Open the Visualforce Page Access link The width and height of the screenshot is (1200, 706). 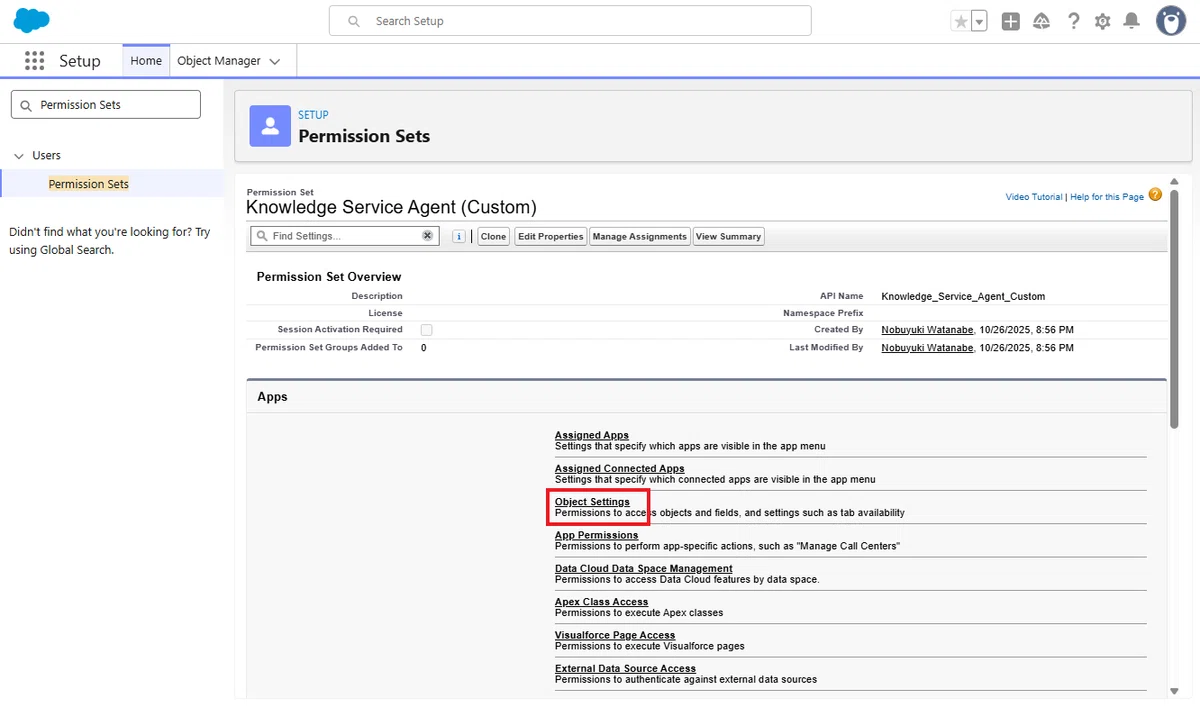[x=615, y=635]
